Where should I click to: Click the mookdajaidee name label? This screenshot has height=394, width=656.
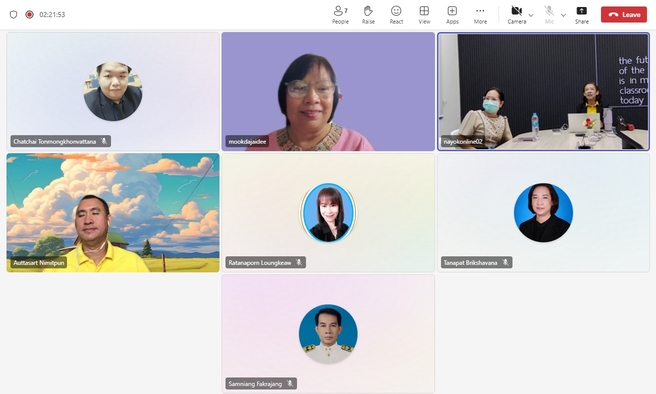click(247, 141)
